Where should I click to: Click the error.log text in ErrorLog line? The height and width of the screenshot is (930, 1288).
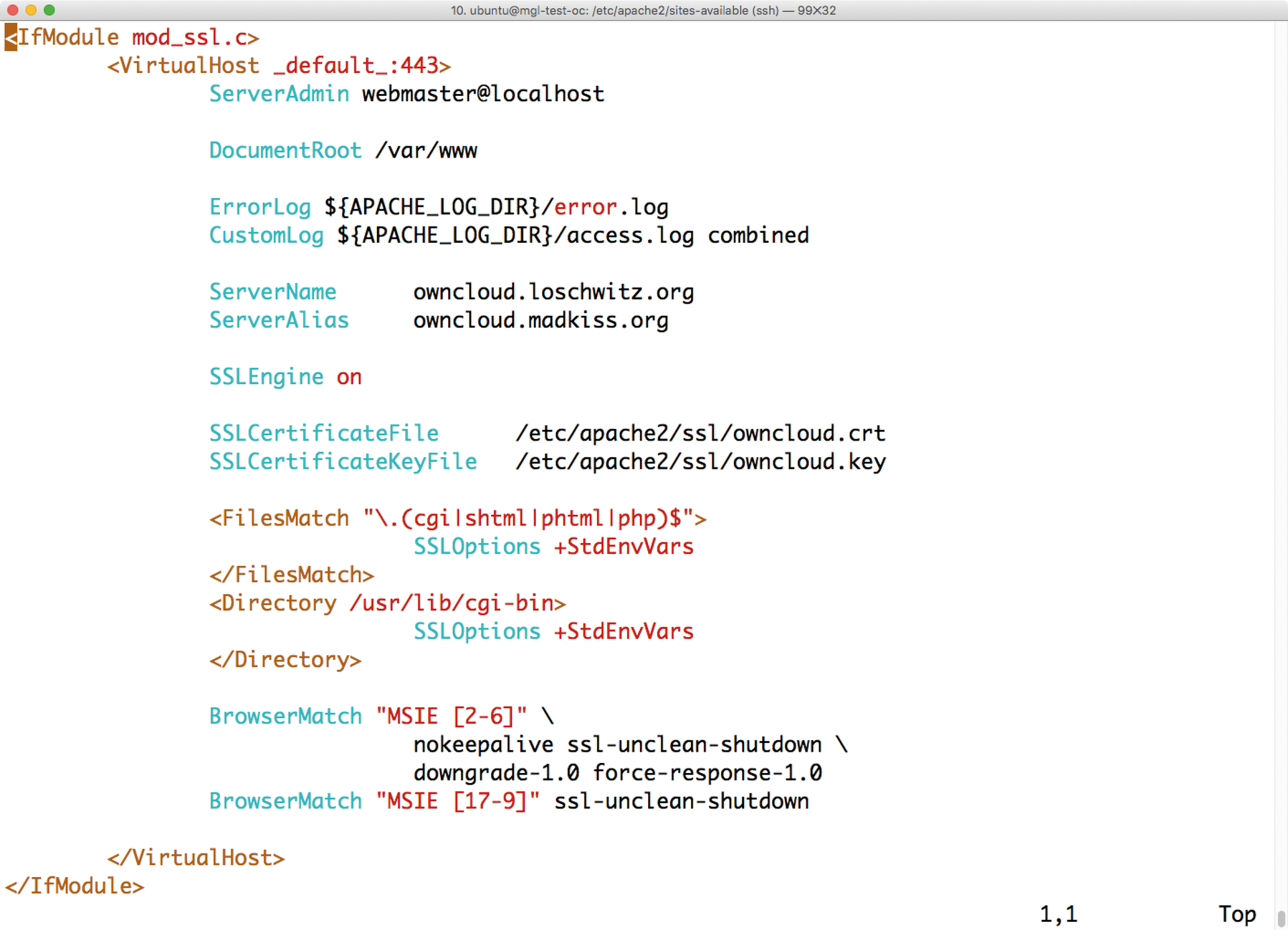tap(610, 207)
